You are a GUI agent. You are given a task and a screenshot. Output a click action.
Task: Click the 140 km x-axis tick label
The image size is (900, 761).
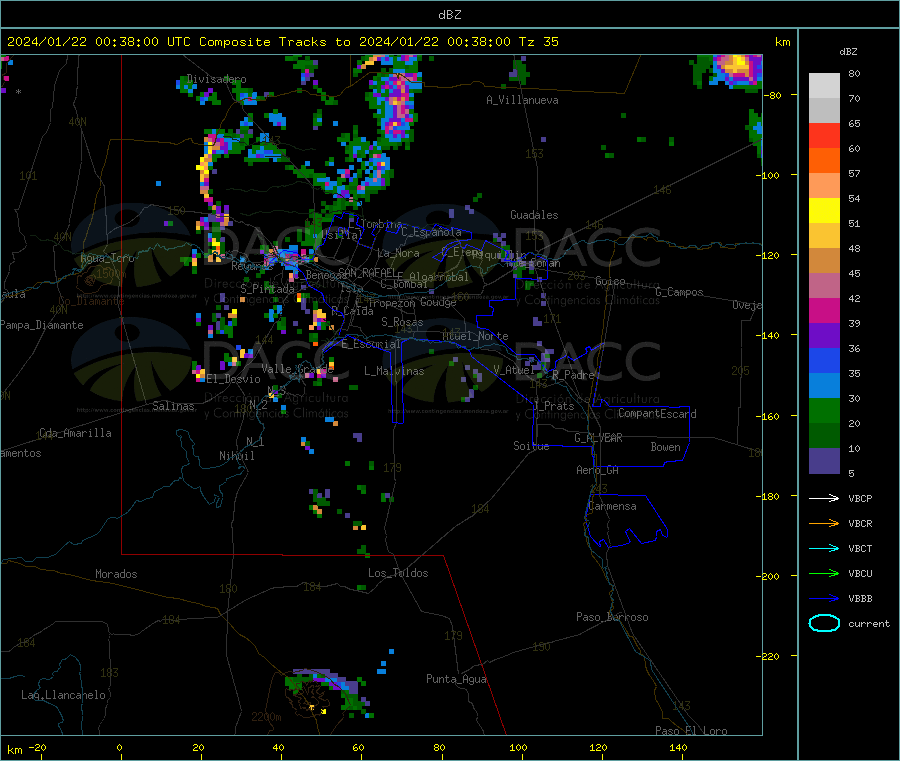tap(678, 747)
